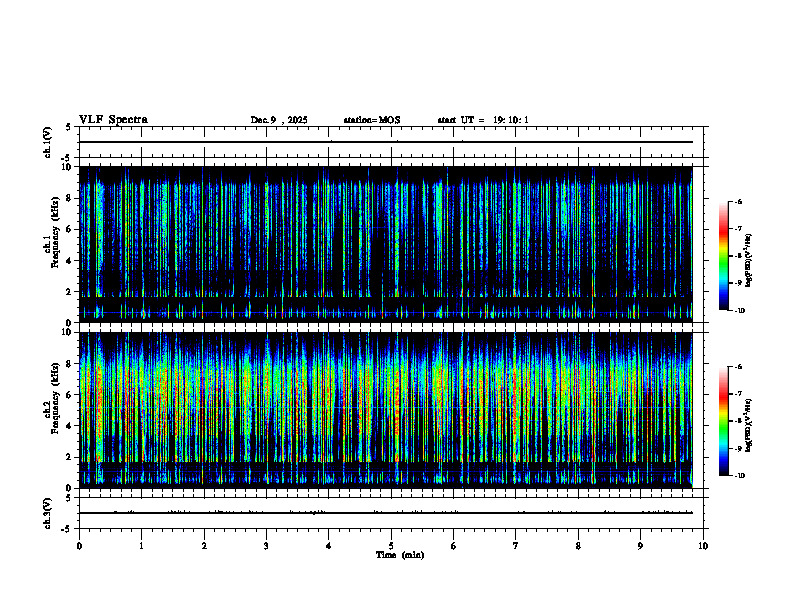Click the "10" tick on Time axis
Screen dimensions: 792x612
pos(703,546)
